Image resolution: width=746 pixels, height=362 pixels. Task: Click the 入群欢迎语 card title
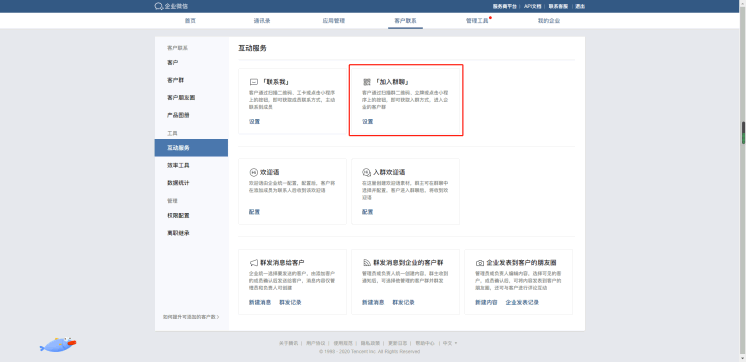[x=390, y=172]
